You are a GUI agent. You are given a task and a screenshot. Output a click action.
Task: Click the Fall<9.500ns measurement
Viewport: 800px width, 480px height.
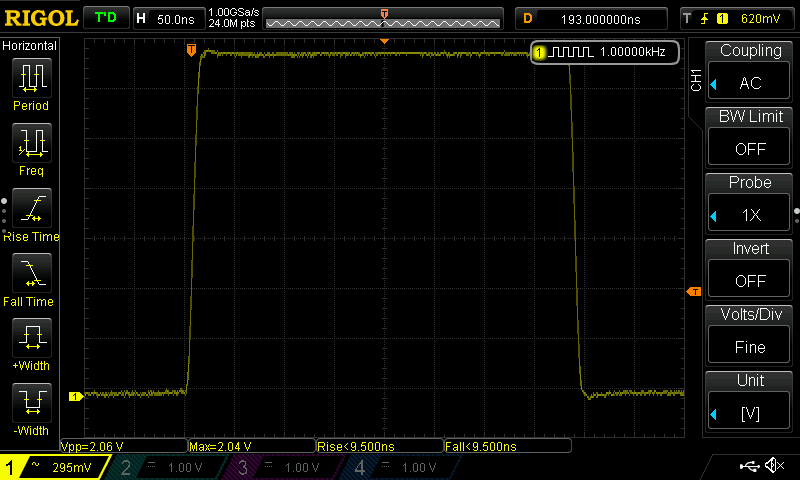(508, 446)
